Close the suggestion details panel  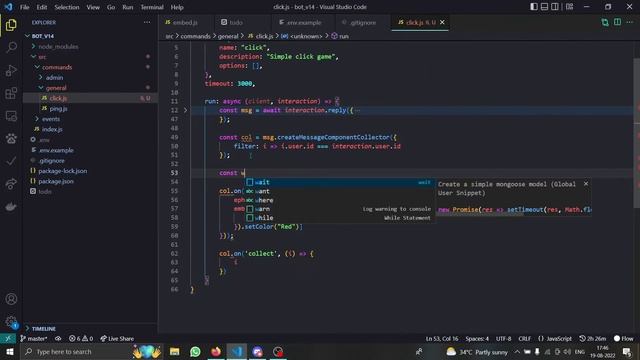pos(586,184)
